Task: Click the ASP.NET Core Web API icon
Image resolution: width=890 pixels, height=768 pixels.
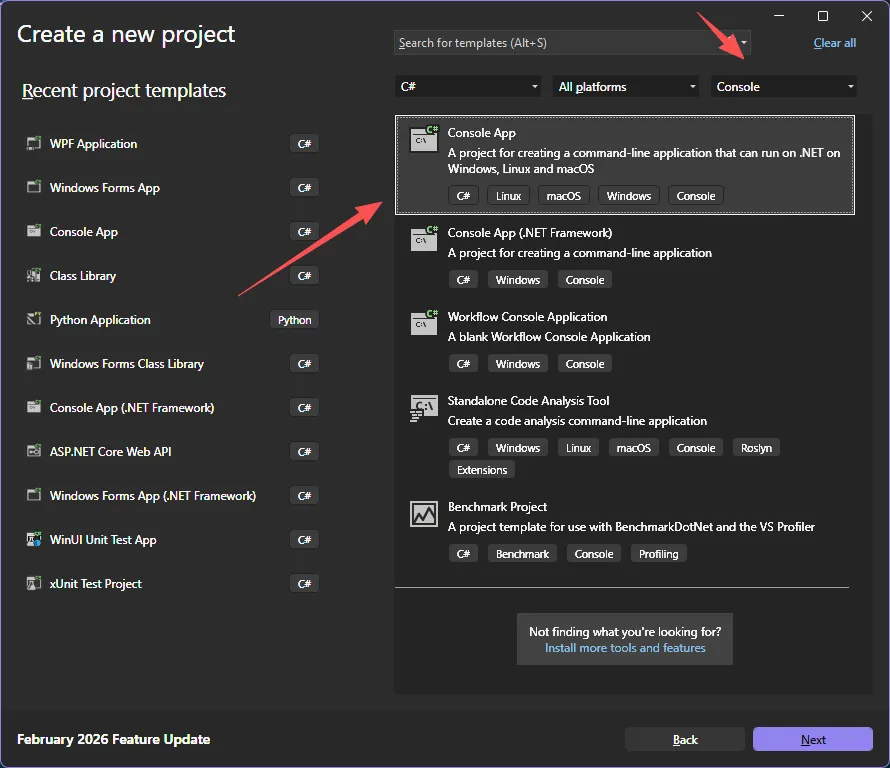Action: pyautogui.click(x=34, y=451)
